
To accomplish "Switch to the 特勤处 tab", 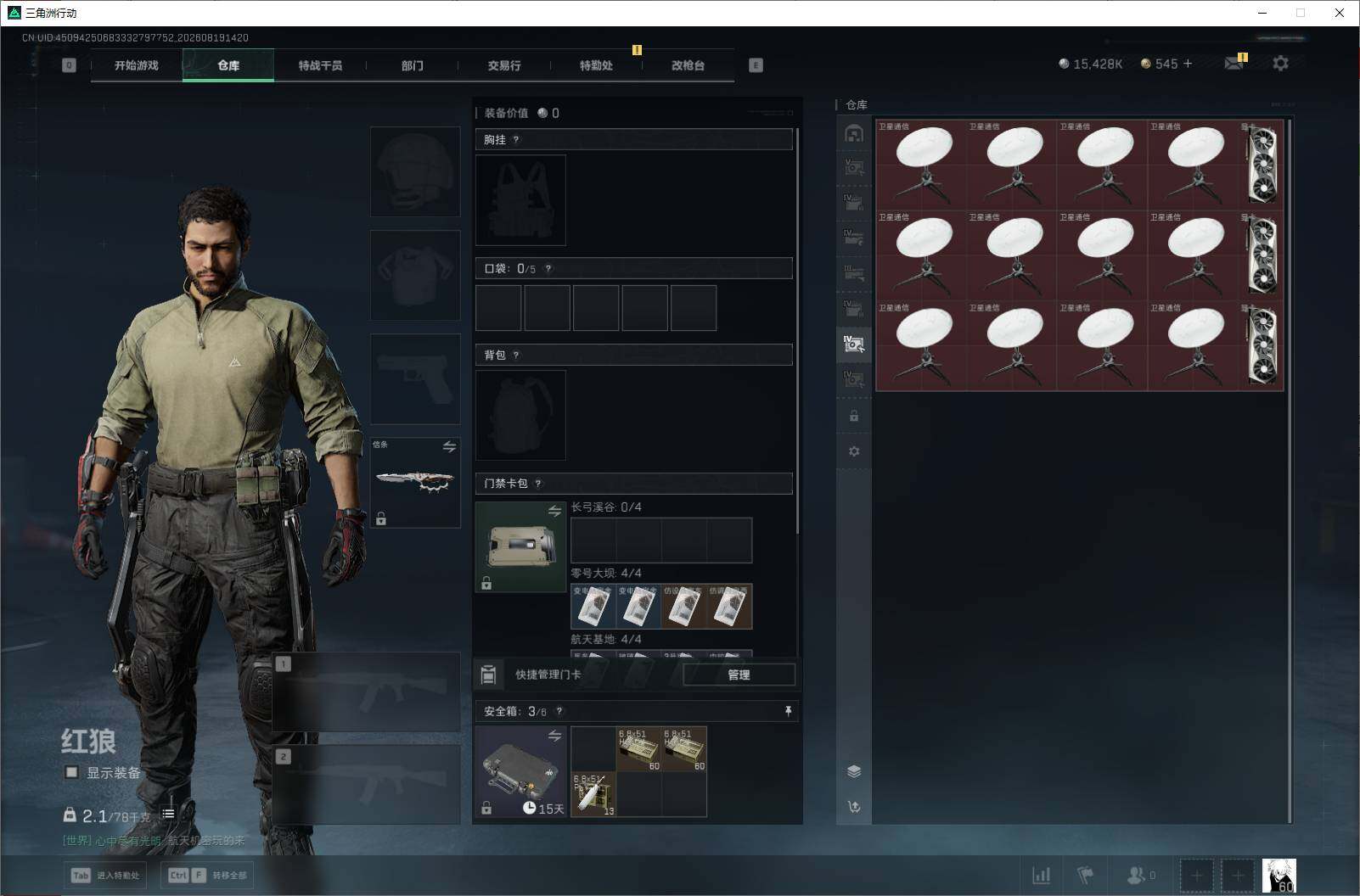I will [596, 65].
